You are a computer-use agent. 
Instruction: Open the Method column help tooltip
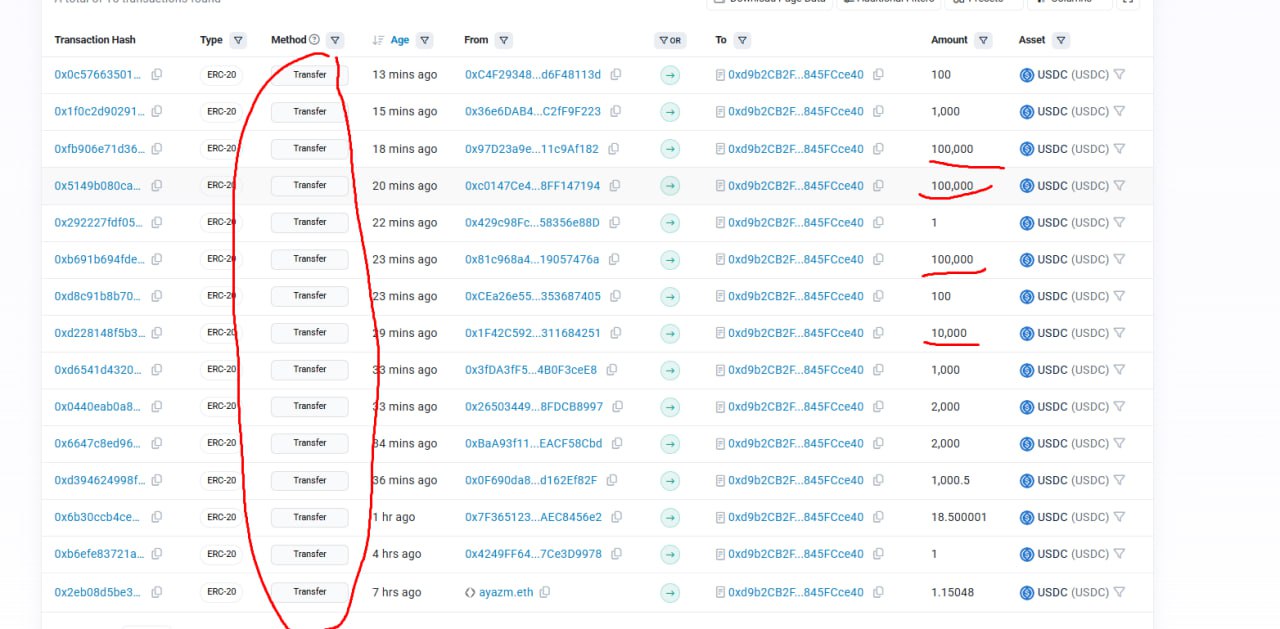click(x=314, y=40)
